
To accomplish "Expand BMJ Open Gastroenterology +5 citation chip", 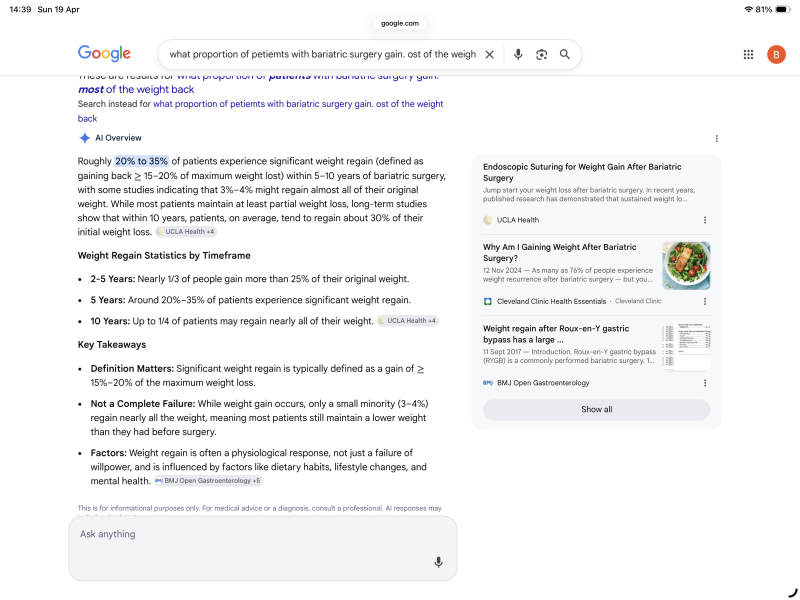I will tap(208, 481).
